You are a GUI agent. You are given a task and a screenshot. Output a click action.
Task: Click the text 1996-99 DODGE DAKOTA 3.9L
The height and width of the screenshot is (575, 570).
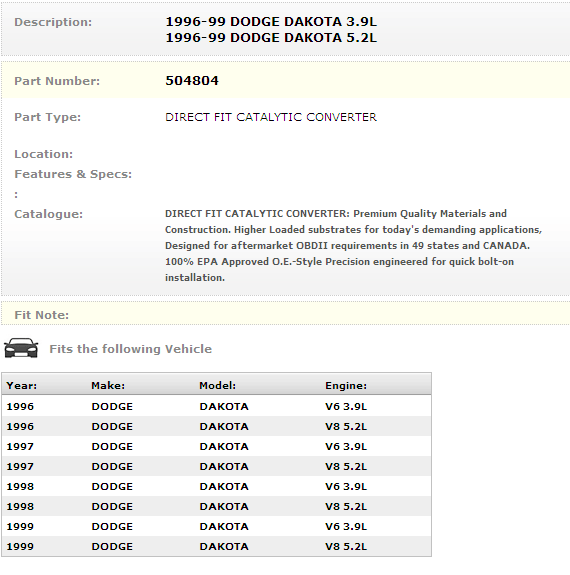click(271, 22)
